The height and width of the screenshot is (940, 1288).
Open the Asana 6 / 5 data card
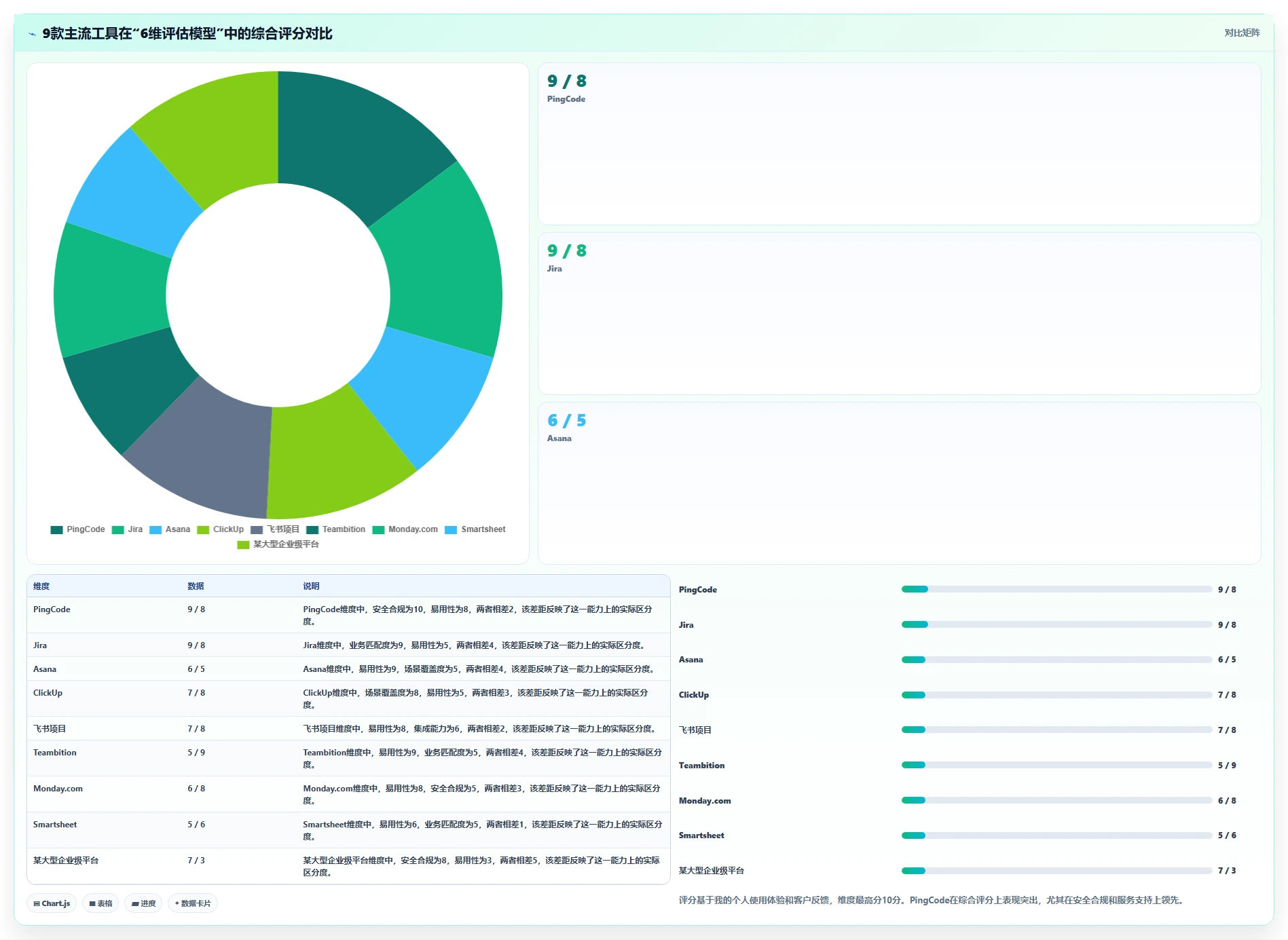click(x=899, y=483)
